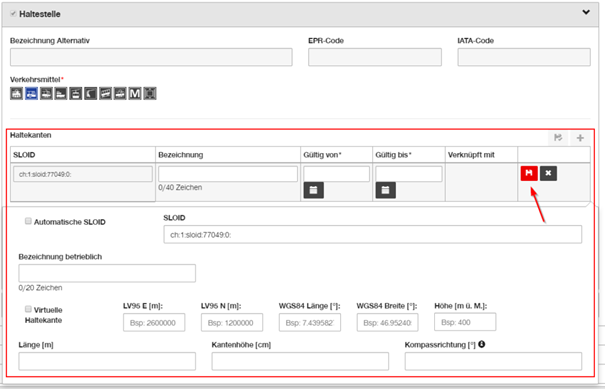
Task: Click the dark X cancel row icon
Action: pyautogui.click(x=548, y=173)
